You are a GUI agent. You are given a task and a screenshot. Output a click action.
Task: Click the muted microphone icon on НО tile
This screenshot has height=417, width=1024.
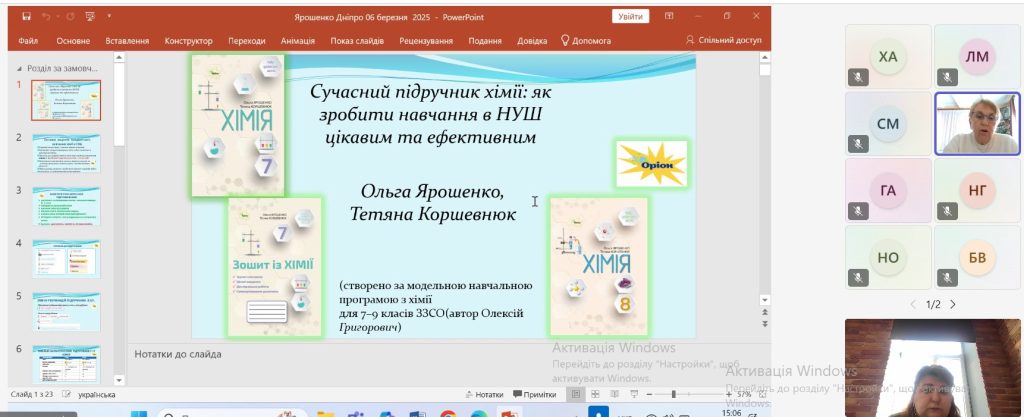click(858, 277)
